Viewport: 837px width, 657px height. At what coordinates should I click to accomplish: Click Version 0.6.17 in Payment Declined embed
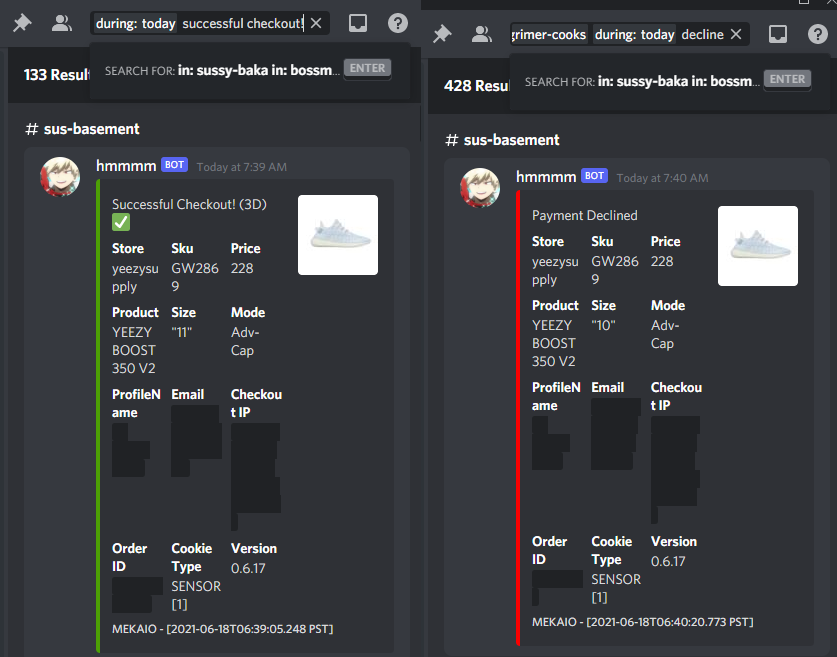pos(668,561)
